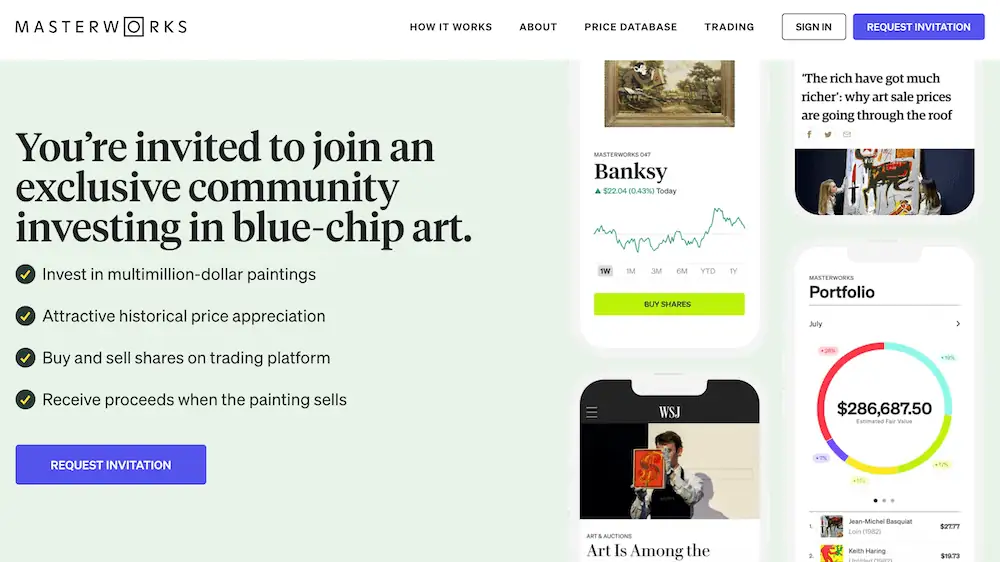Click the Facebook share icon
The image size is (1000, 562).
pos(809,134)
